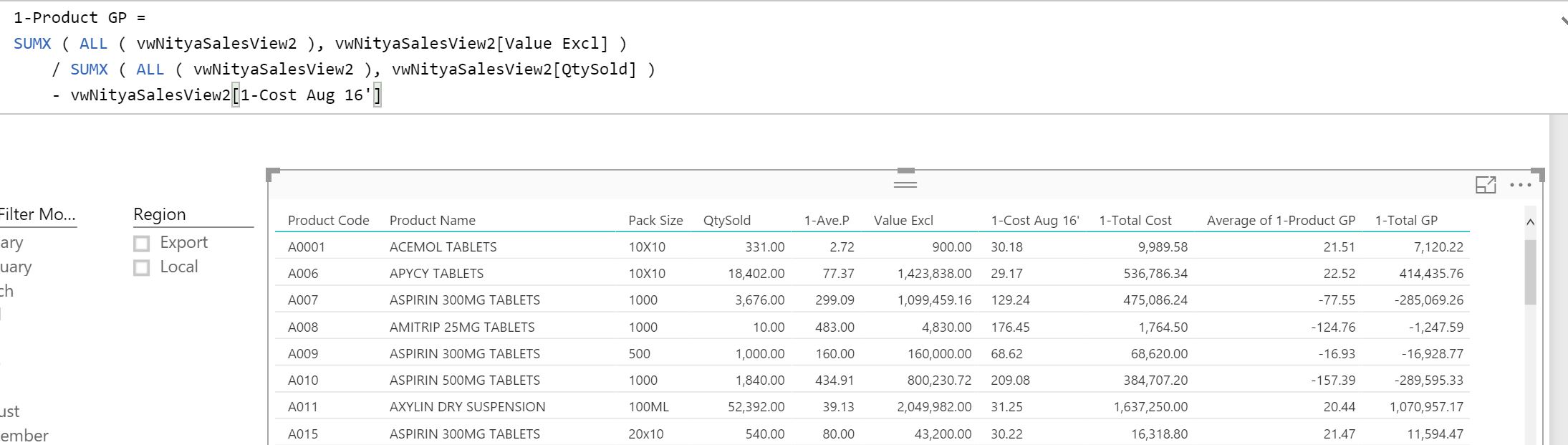1568x445 pixels.
Task: Sort by QtySold column header
Action: click(726, 220)
